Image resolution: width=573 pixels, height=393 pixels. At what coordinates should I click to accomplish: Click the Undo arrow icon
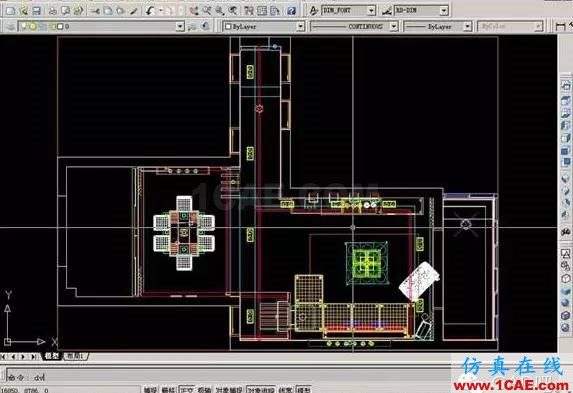coord(150,11)
